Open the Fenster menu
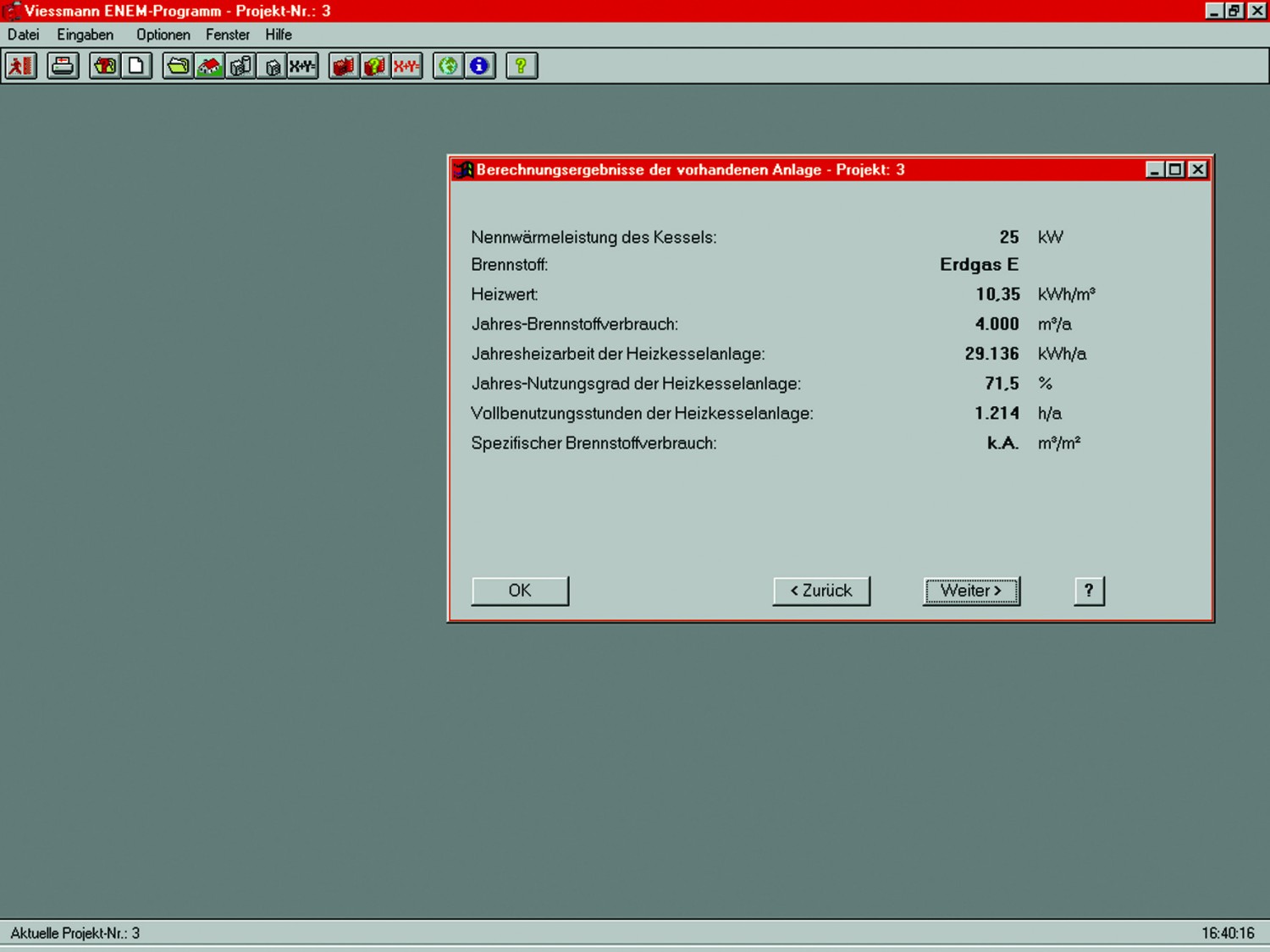Viewport: 1270px width, 952px height. [x=228, y=35]
